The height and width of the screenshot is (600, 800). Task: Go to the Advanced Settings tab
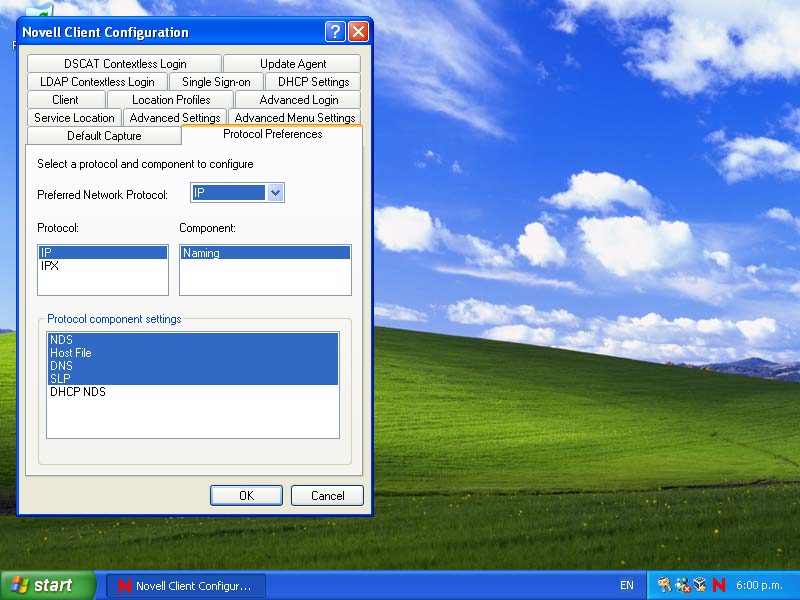tap(175, 117)
